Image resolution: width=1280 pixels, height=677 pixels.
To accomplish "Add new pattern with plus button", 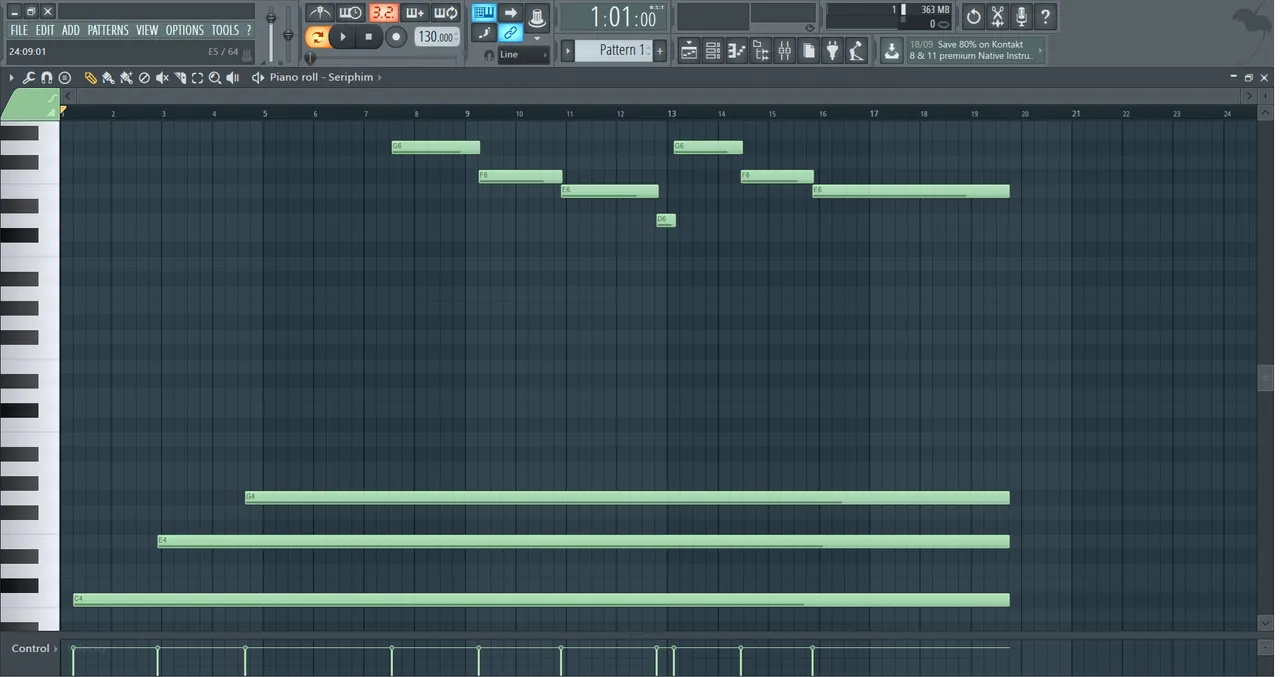I will point(660,50).
